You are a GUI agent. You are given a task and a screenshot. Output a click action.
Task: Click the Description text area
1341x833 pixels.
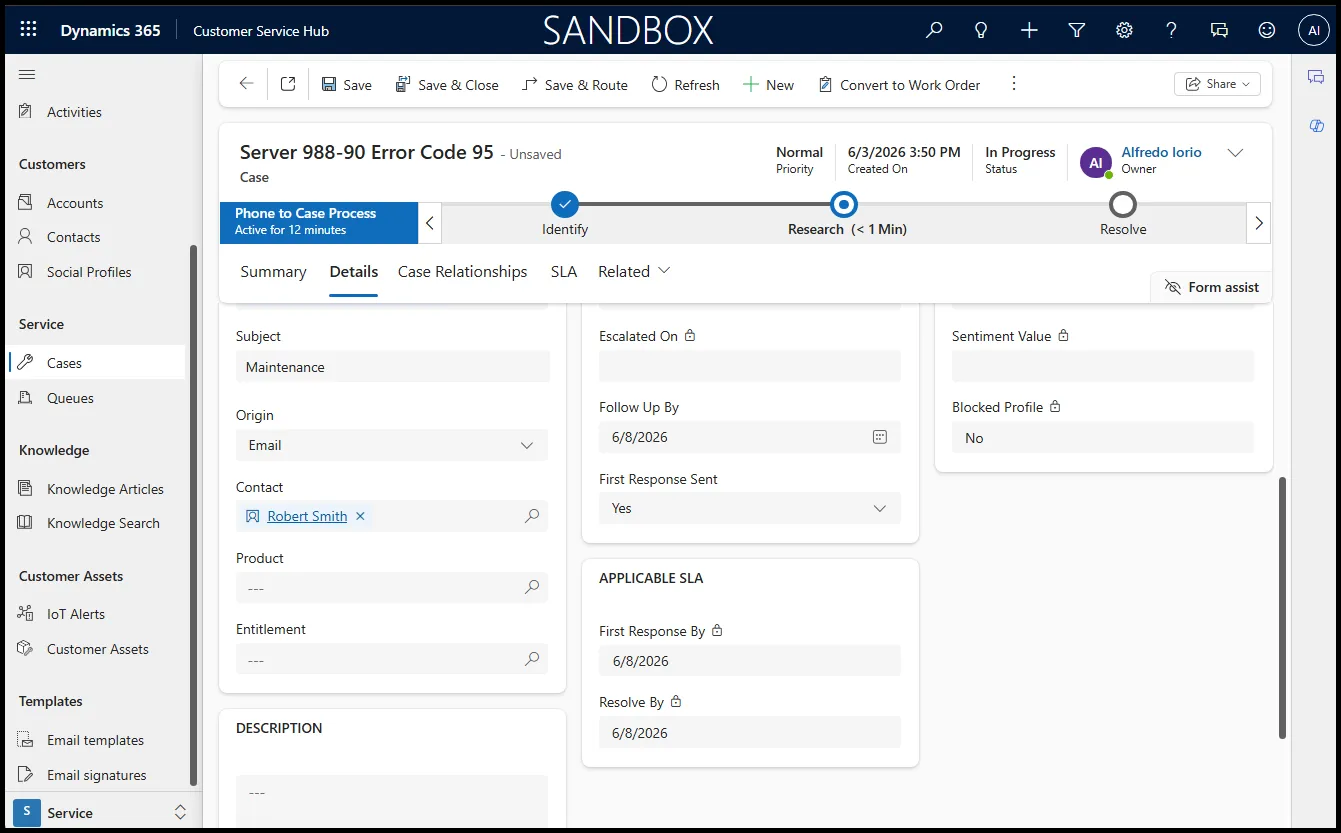392,800
